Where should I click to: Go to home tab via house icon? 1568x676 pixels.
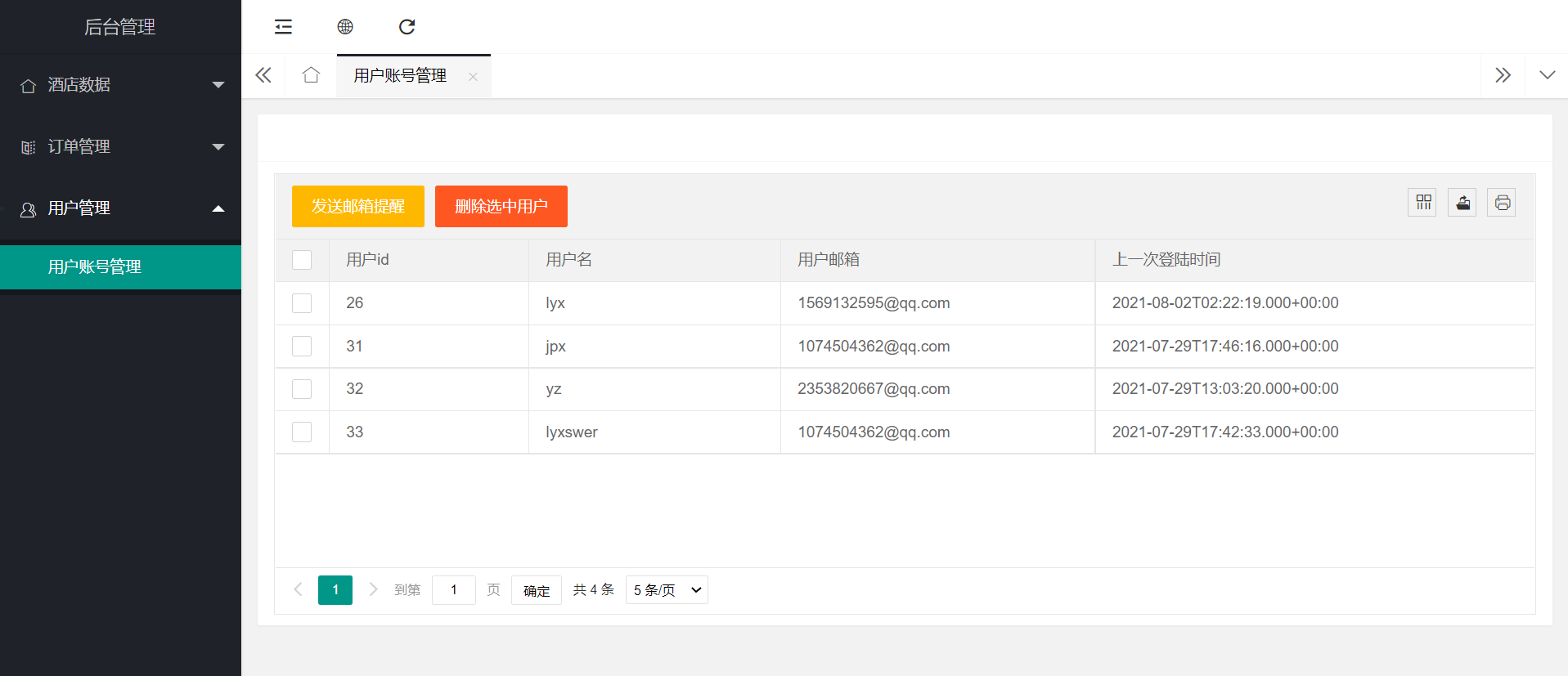click(311, 75)
